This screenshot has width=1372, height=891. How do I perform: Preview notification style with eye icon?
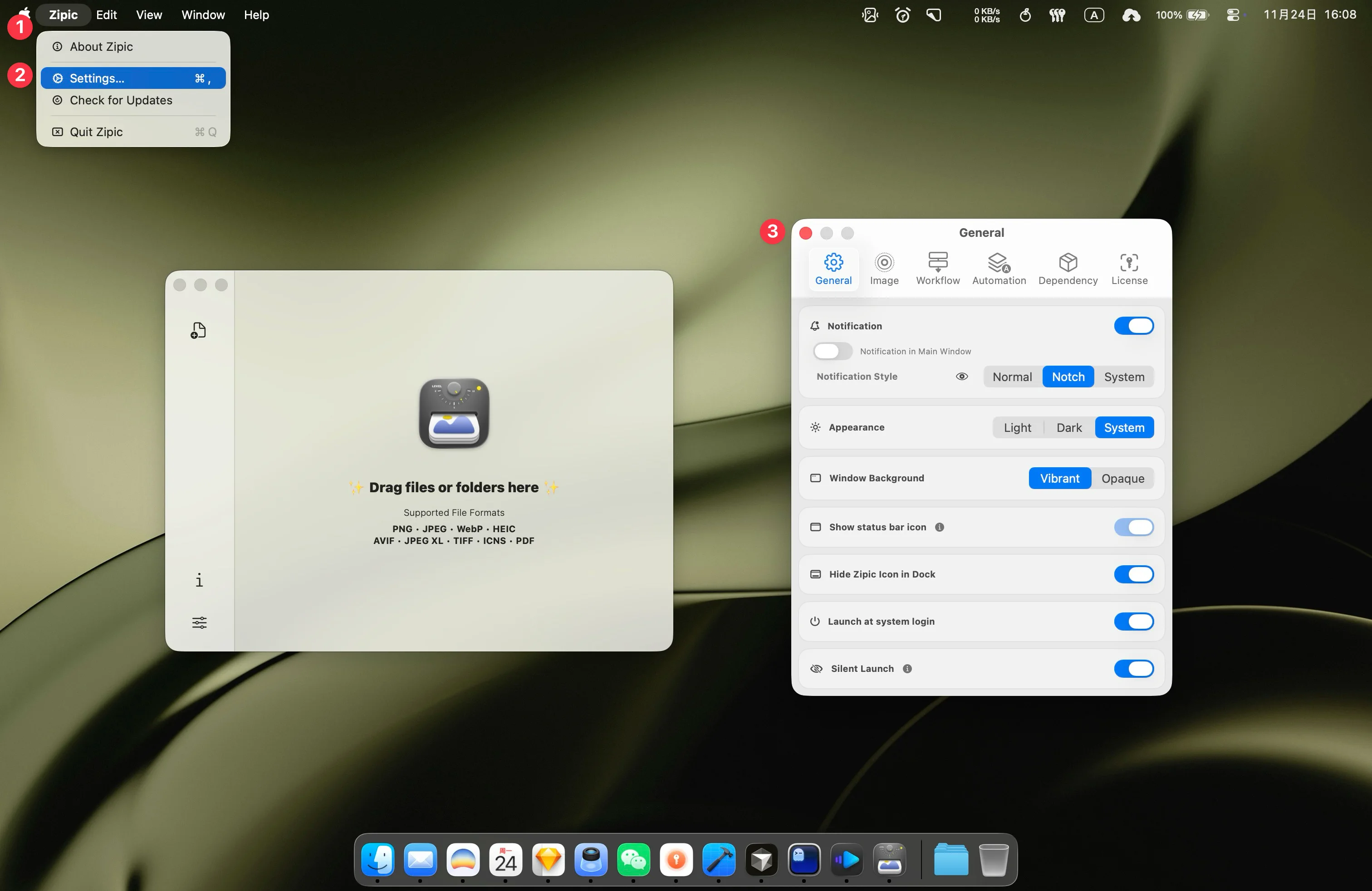point(961,377)
